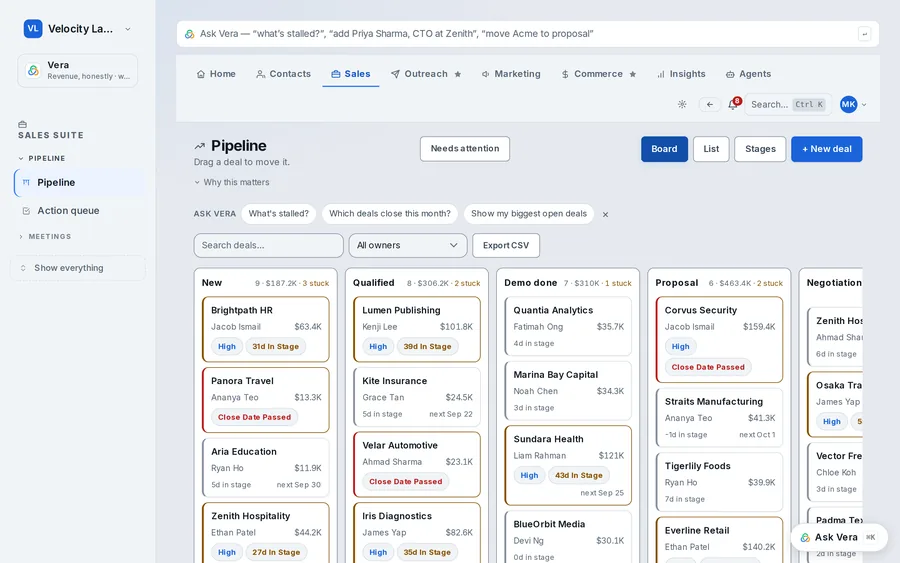900x563 pixels.
Task: Click the Vera logo in Ask bar
Action: [x=189, y=34]
